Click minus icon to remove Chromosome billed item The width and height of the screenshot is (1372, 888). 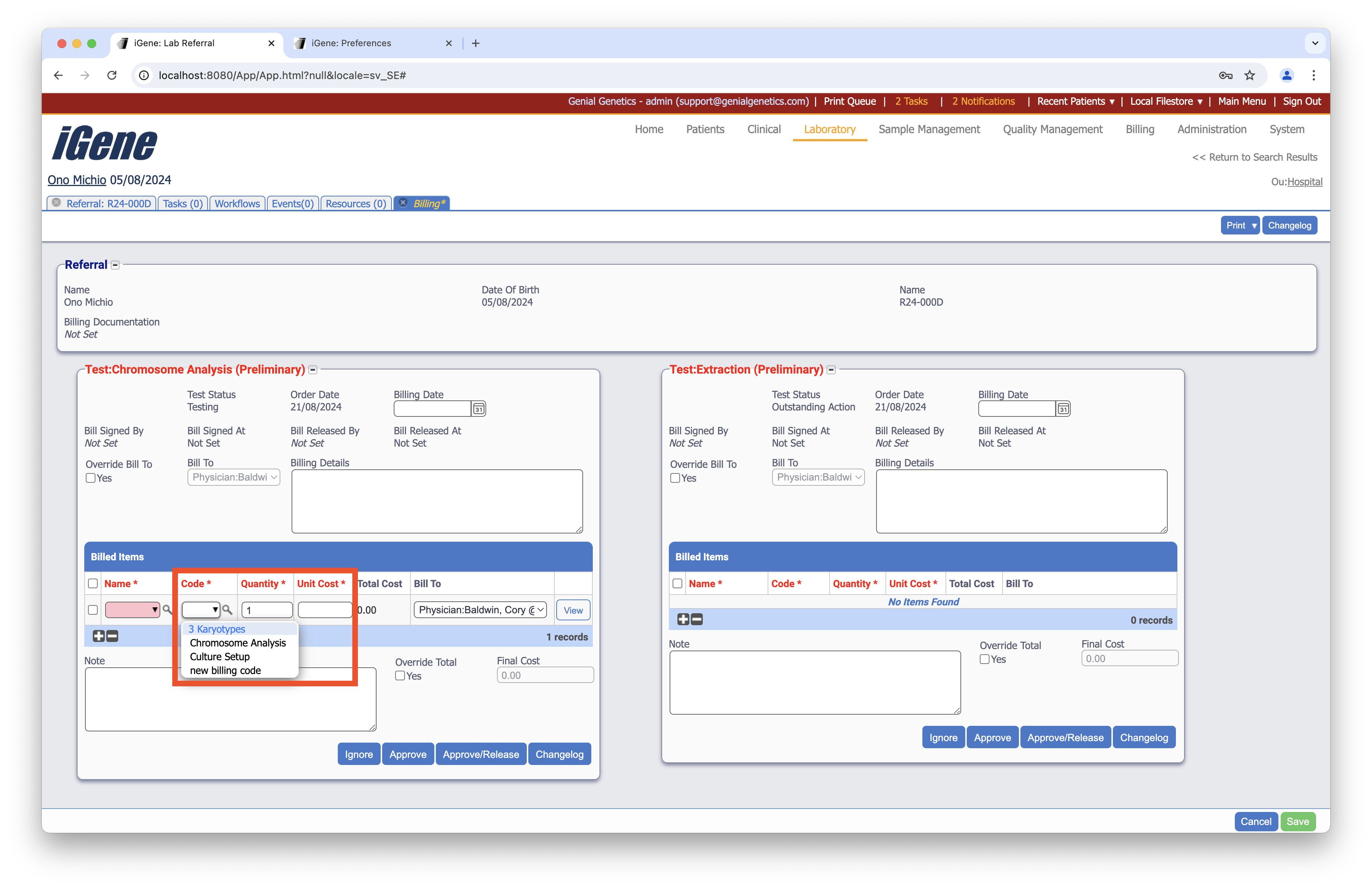tap(113, 636)
